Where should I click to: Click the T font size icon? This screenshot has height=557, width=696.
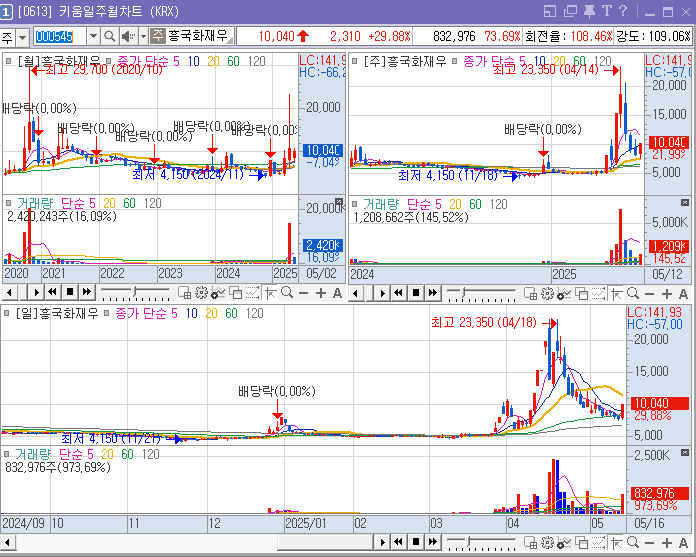click(x=606, y=12)
